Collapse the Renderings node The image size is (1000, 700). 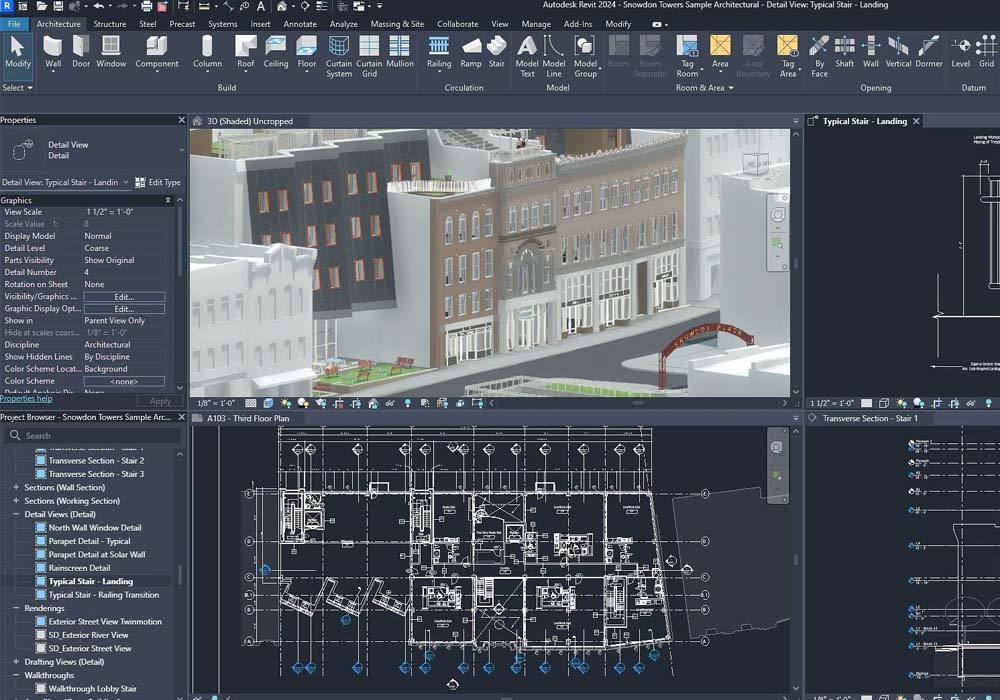tap(16, 608)
